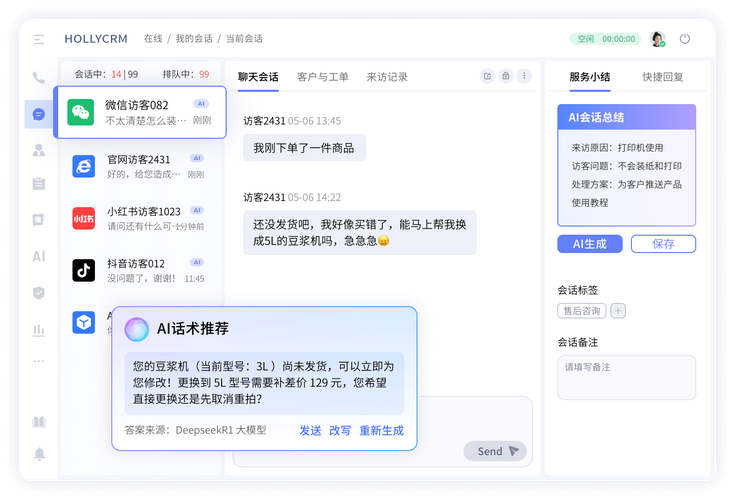Click the 发送 link in AI recommendation

coord(310,431)
